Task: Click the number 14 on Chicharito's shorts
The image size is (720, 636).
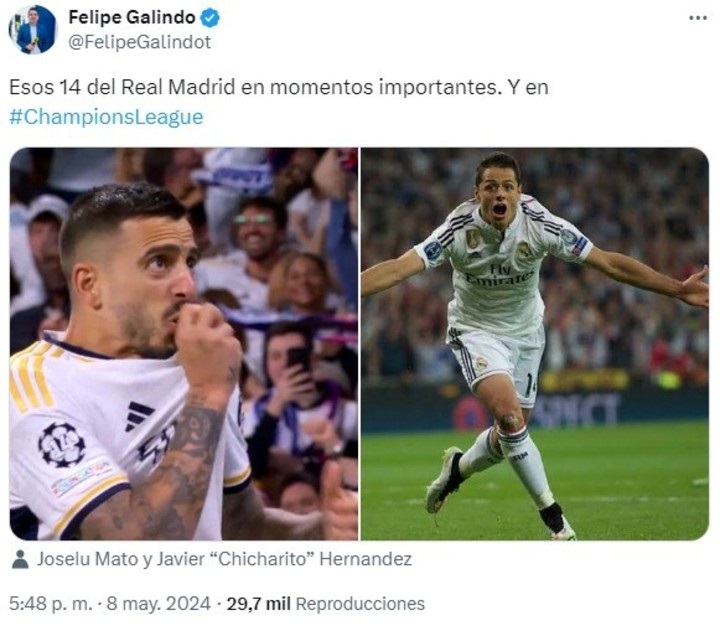Action: tap(531, 385)
